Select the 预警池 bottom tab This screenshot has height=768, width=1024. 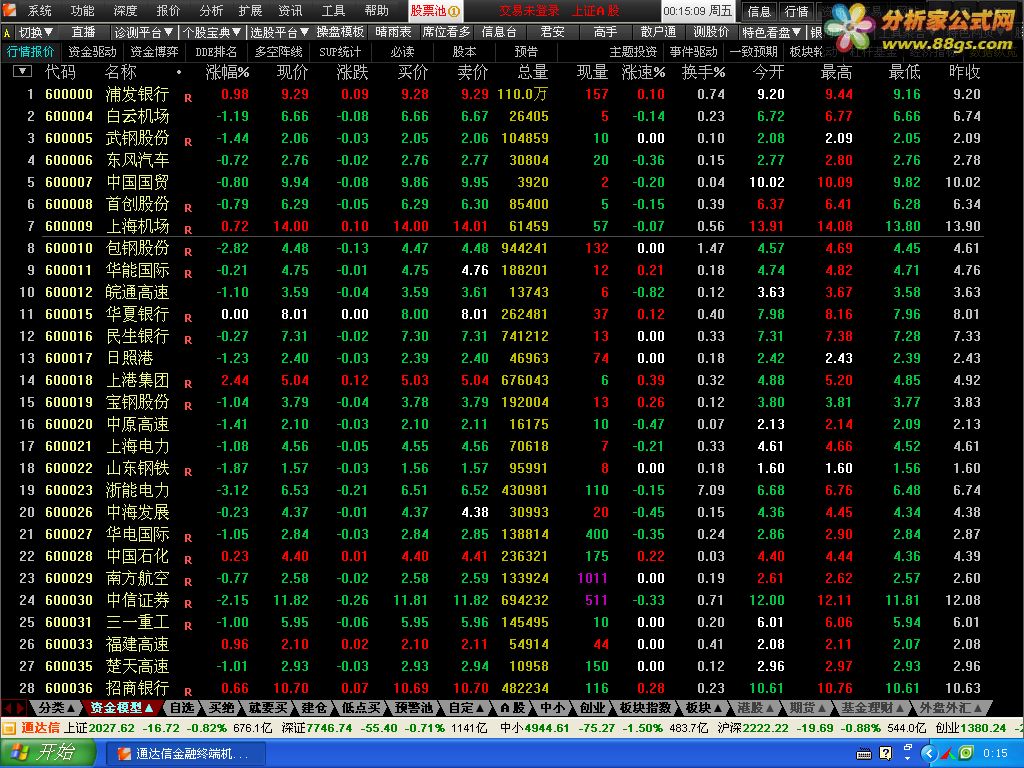[x=413, y=707]
